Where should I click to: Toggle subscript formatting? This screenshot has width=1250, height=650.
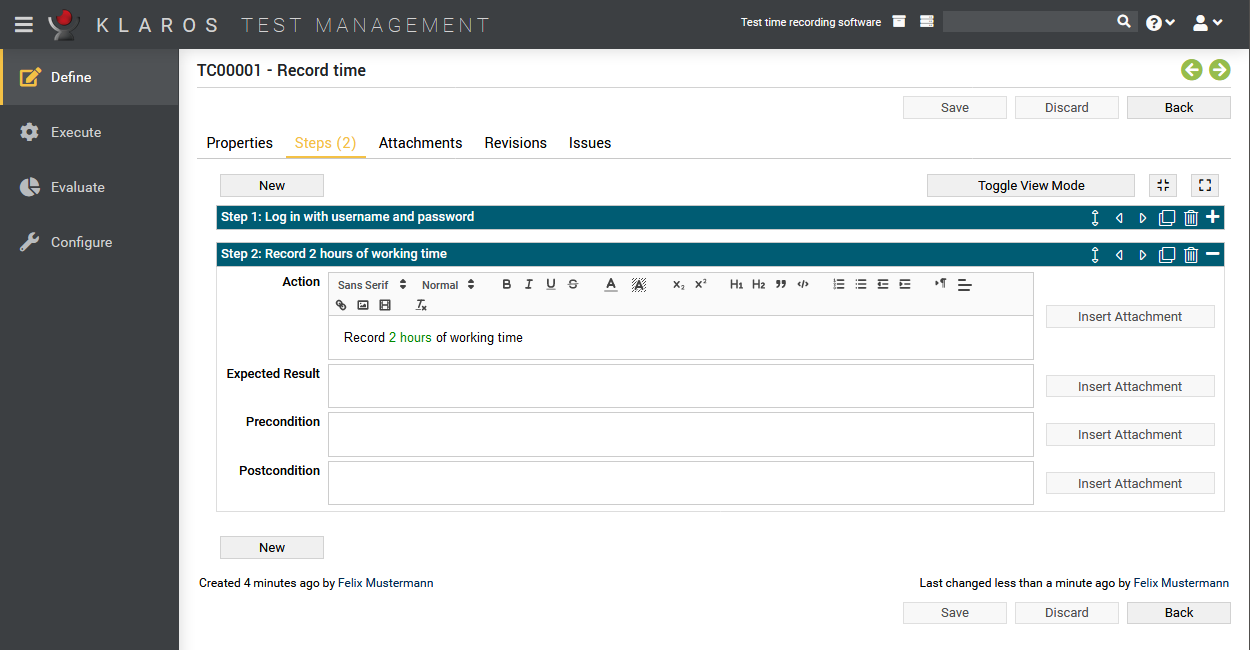pos(679,284)
